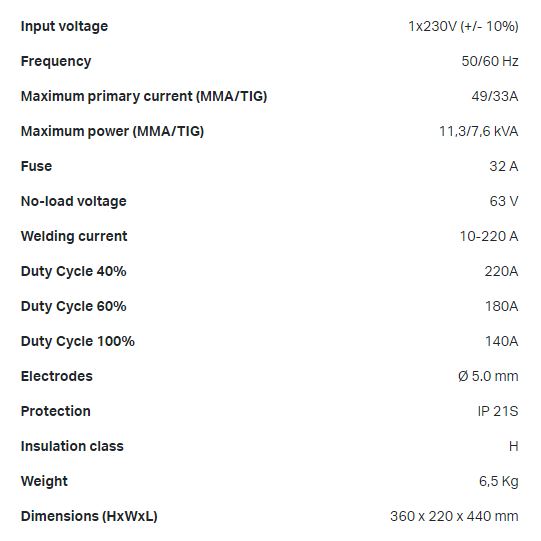Select the 63 V no-load voltage value

(504, 201)
